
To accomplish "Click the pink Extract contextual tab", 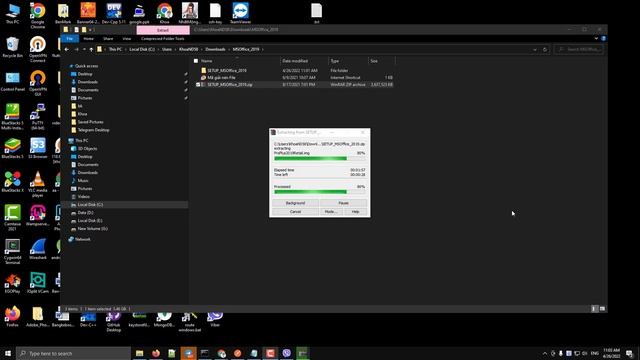I will point(163,30).
